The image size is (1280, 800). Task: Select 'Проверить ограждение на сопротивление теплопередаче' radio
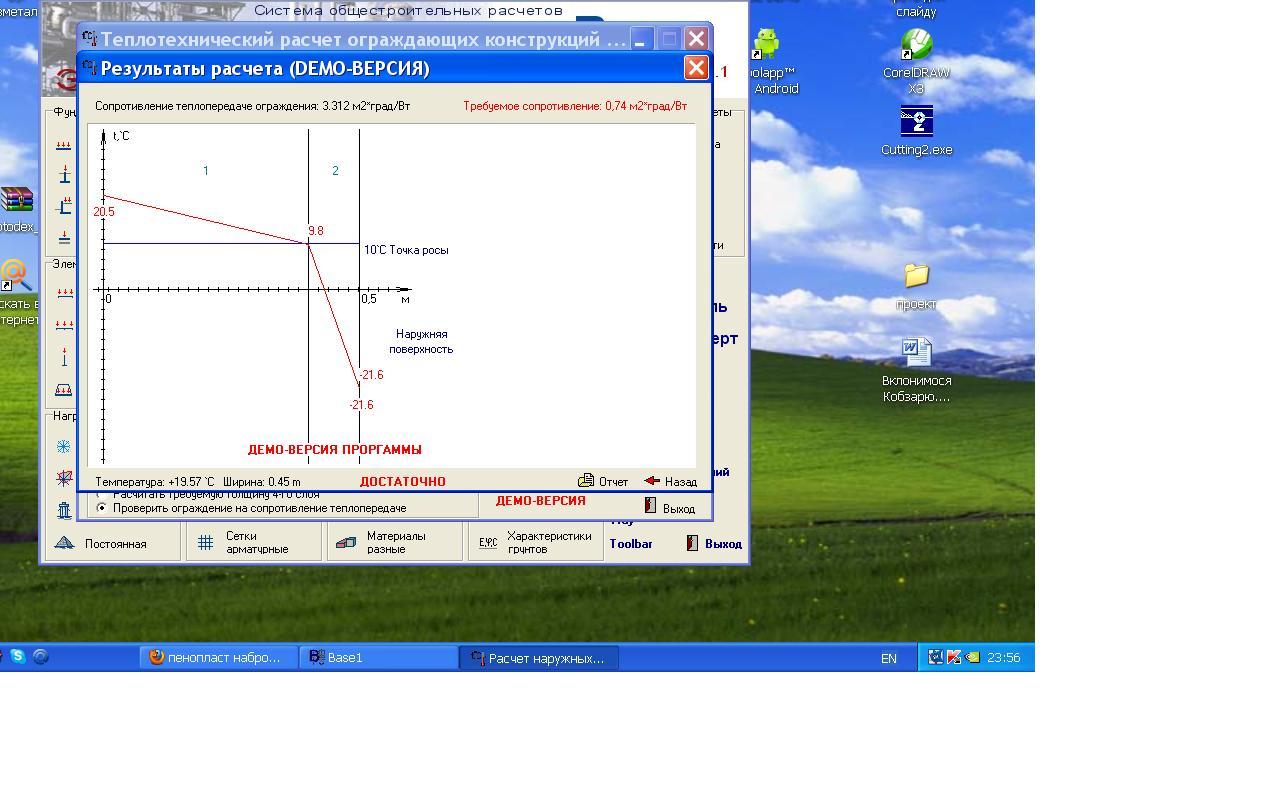coord(101,508)
